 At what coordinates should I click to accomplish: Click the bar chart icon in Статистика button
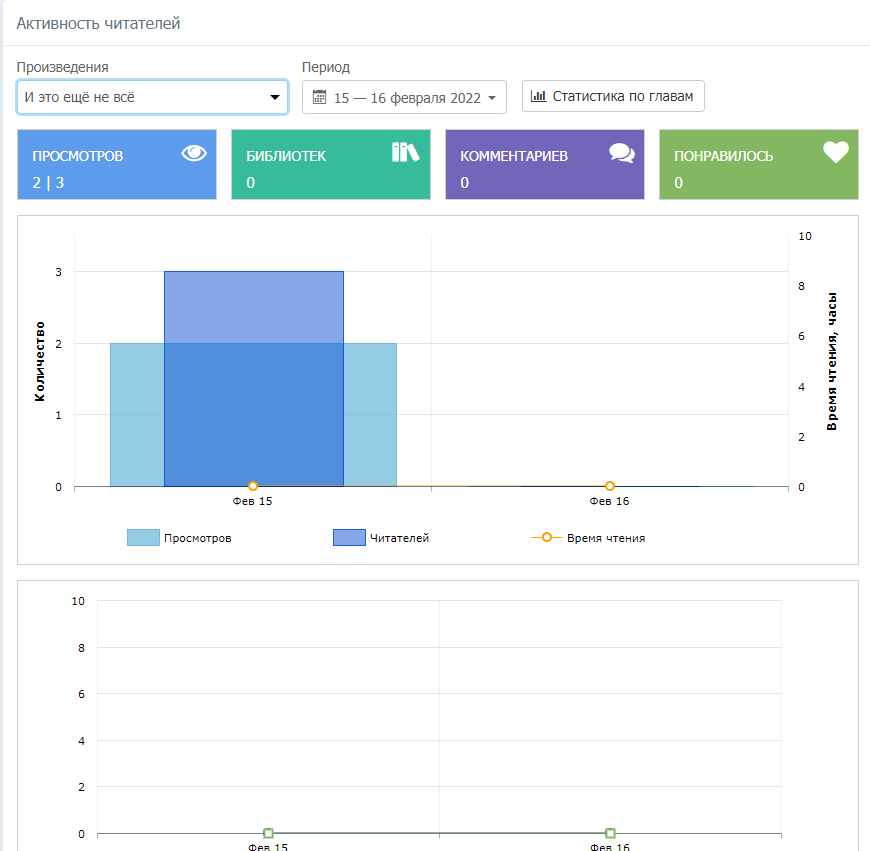point(538,96)
